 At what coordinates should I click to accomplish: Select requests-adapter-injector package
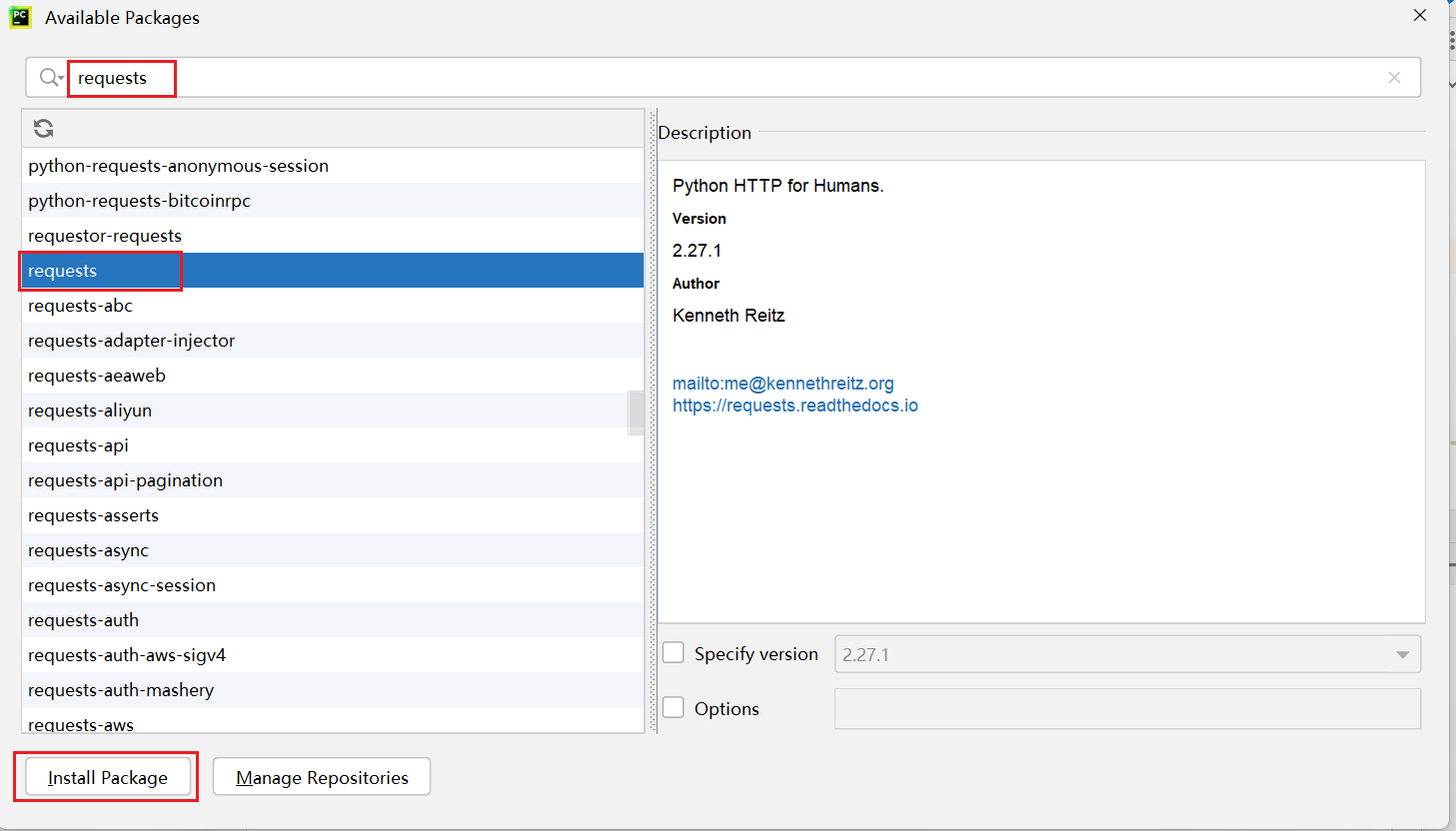pos(333,341)
